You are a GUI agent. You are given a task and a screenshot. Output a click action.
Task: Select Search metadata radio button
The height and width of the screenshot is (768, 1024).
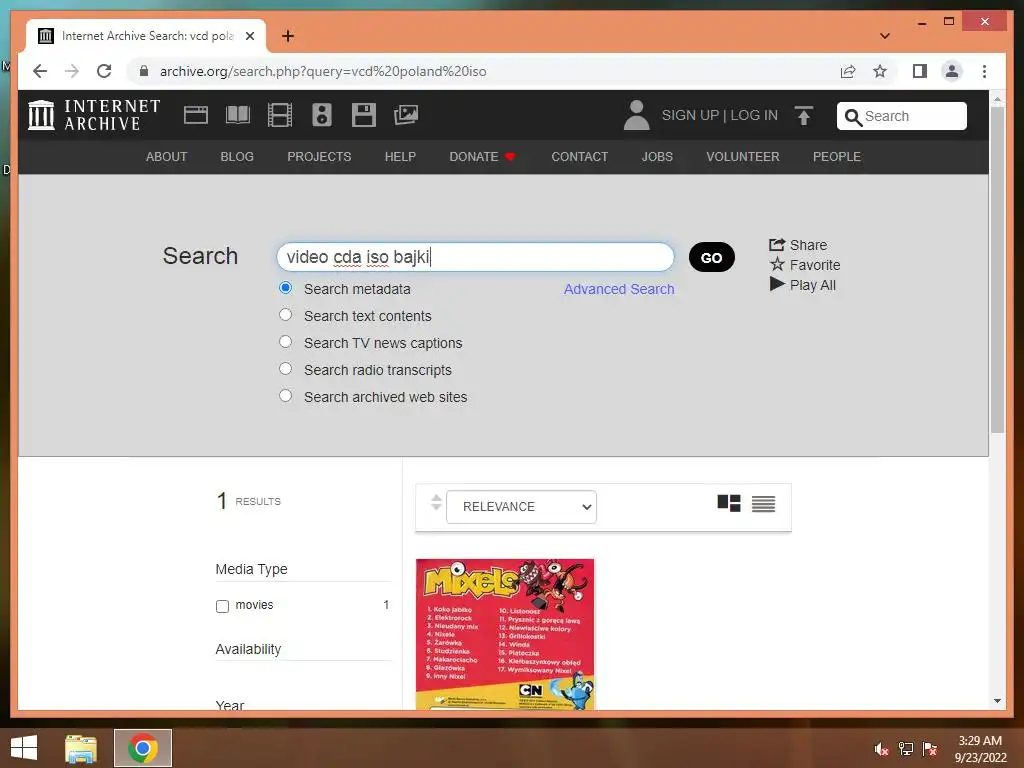pyautogui.click(x=285, y=287)
